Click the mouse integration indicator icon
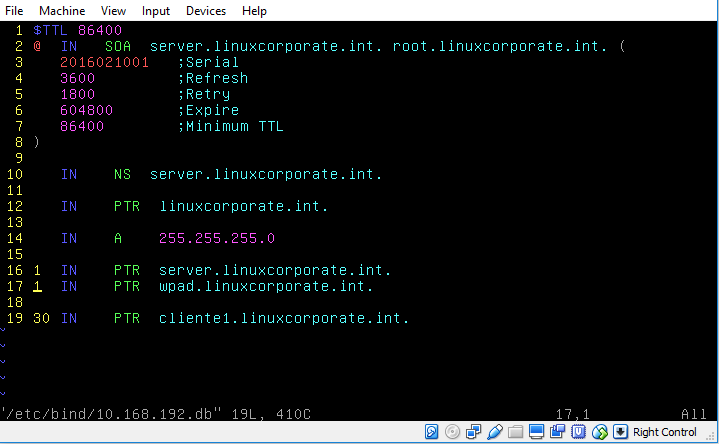Screen dimensions: 719x444 click(x=600, y=432)
